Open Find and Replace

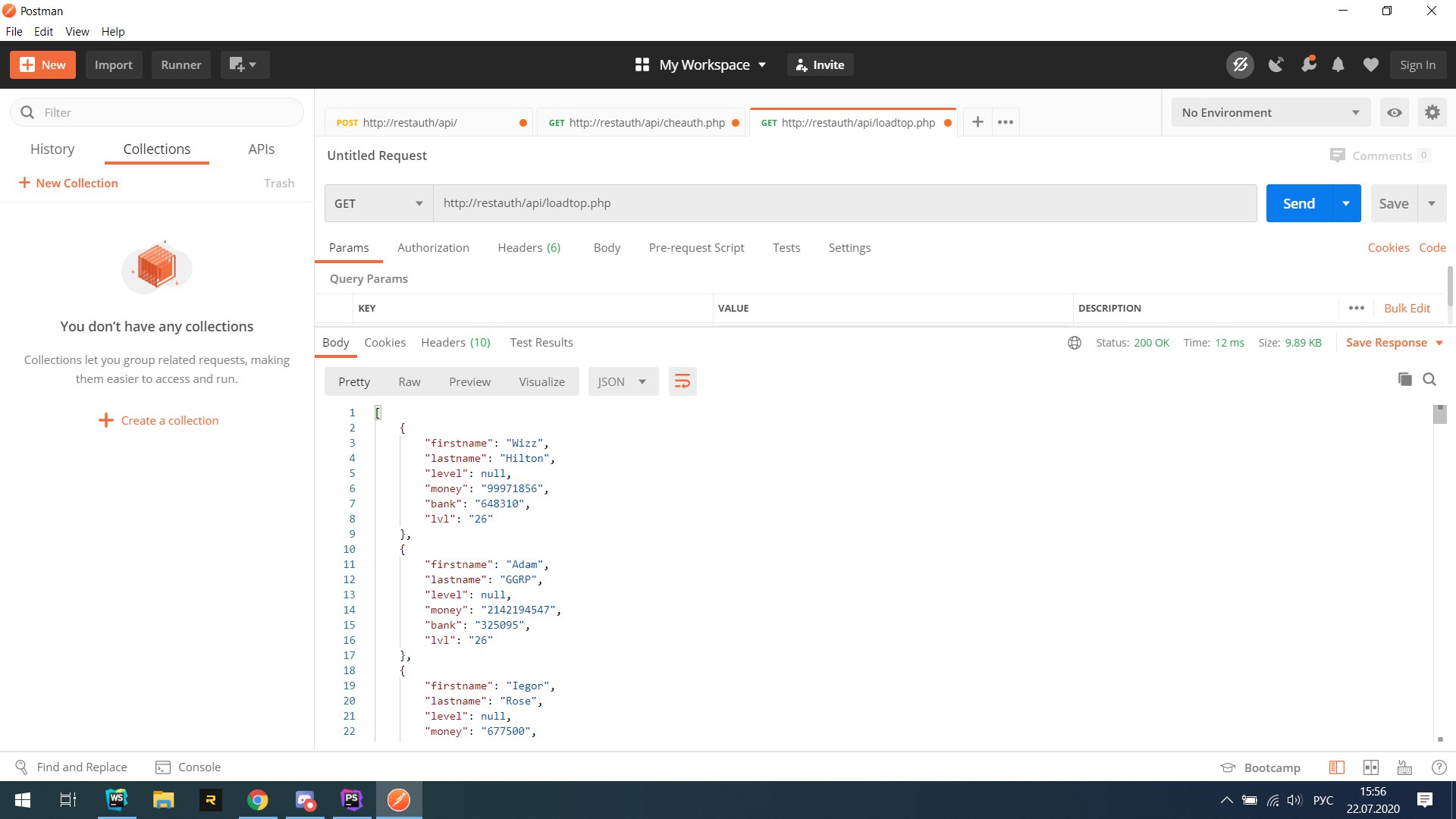tap(71, 767)
